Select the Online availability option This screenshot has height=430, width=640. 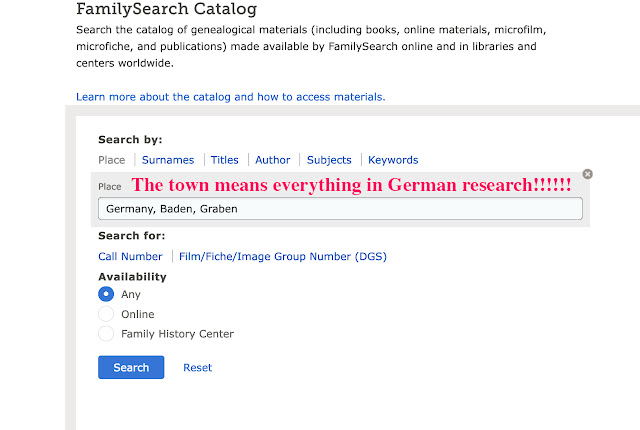pos(106,314)
